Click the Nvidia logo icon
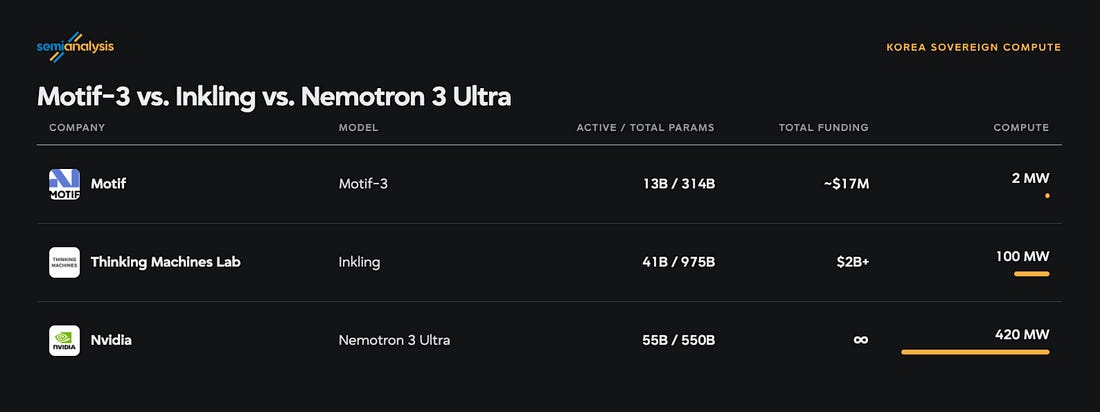This screenshot has width=1100, height=412. pyautogui.click(x=65, y=340)
